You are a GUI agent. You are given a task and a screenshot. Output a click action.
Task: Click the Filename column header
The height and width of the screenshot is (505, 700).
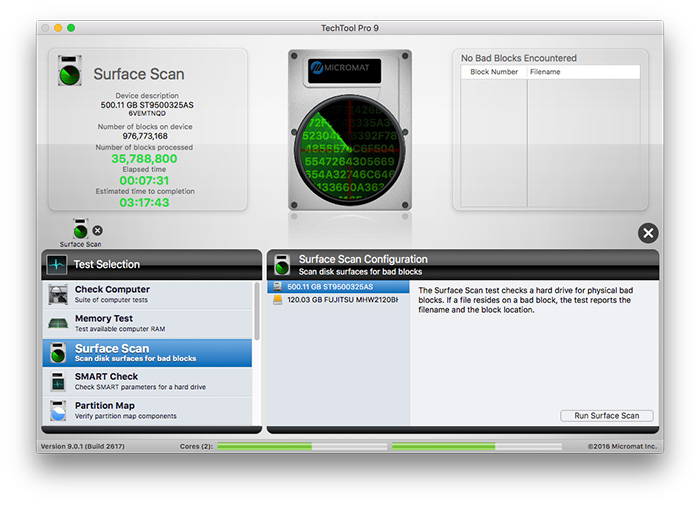[583, 72]
